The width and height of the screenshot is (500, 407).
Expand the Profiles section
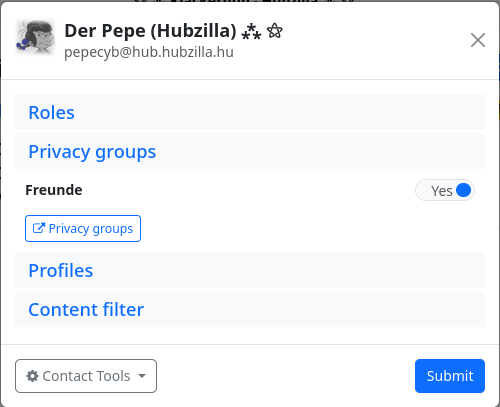(250, 270)
